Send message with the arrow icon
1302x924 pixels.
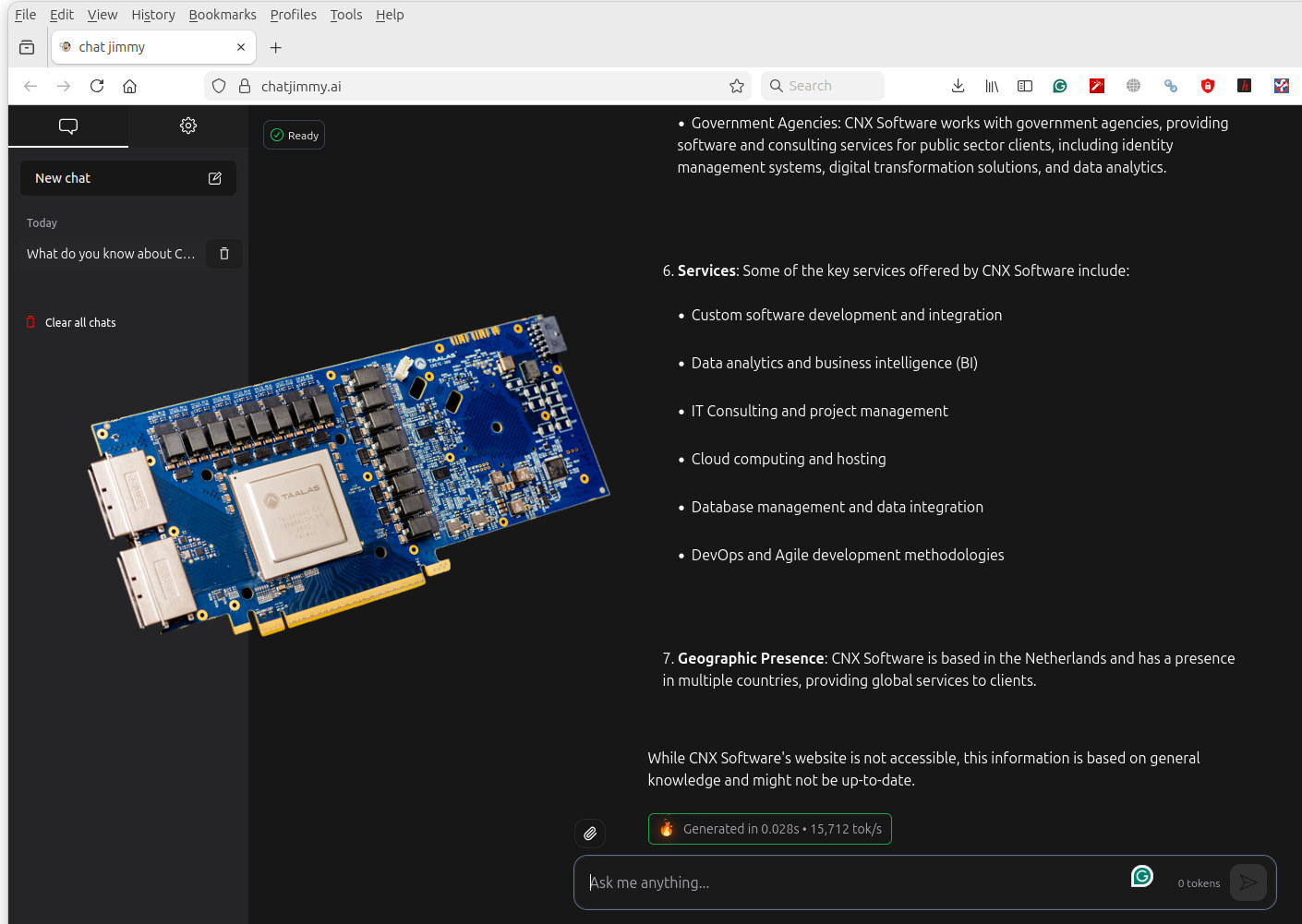[1248, 882]
